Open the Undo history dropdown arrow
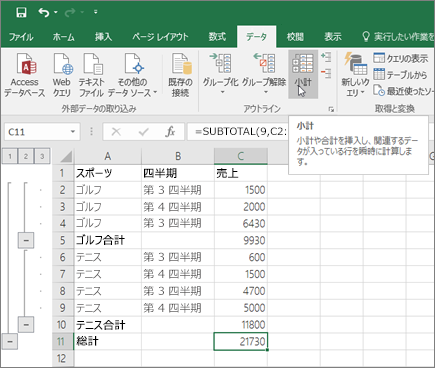The width and height of the screenshot is (435, 368). click(56, 13)
